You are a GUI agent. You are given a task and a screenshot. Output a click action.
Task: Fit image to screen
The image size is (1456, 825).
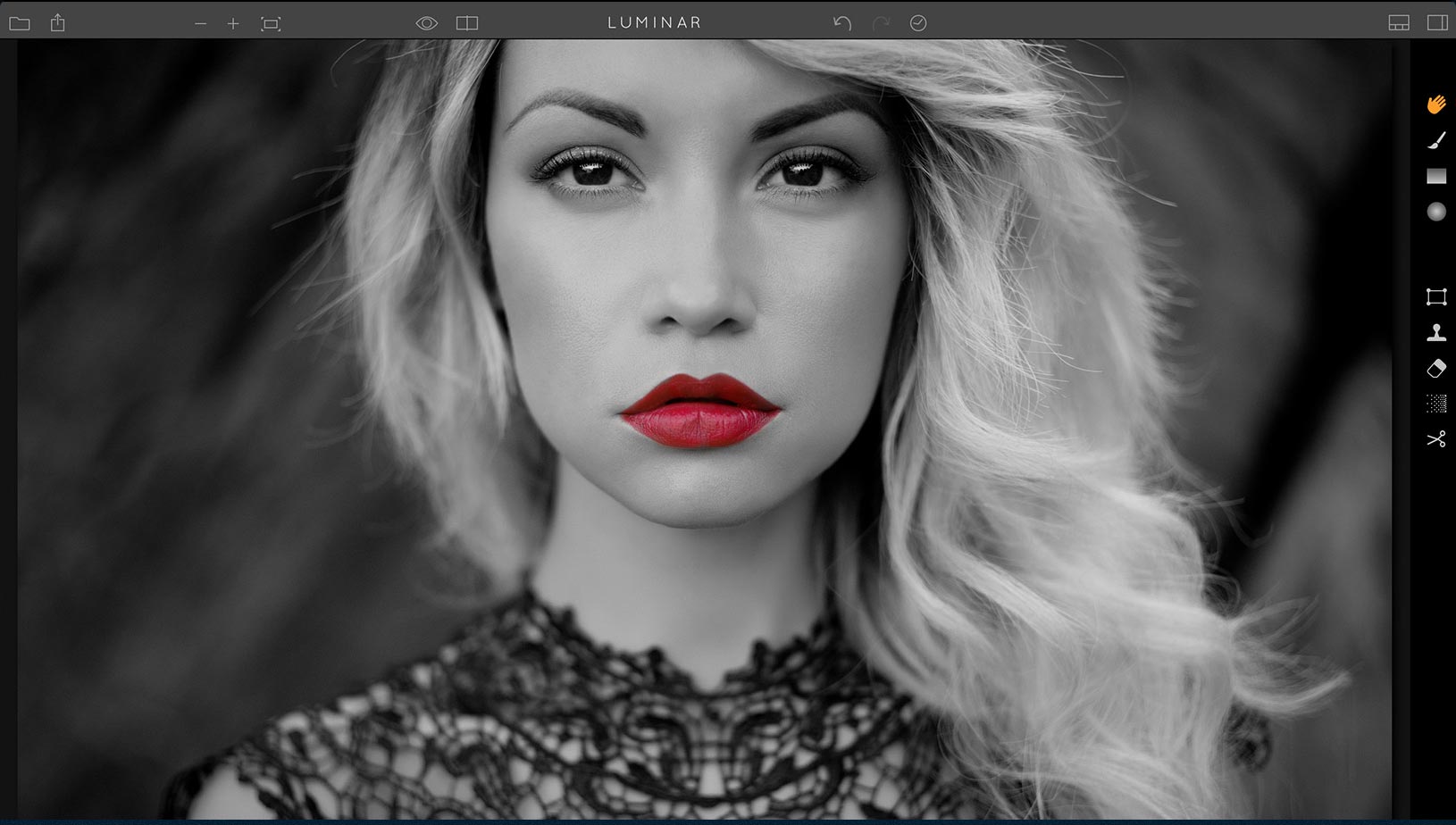271,24
